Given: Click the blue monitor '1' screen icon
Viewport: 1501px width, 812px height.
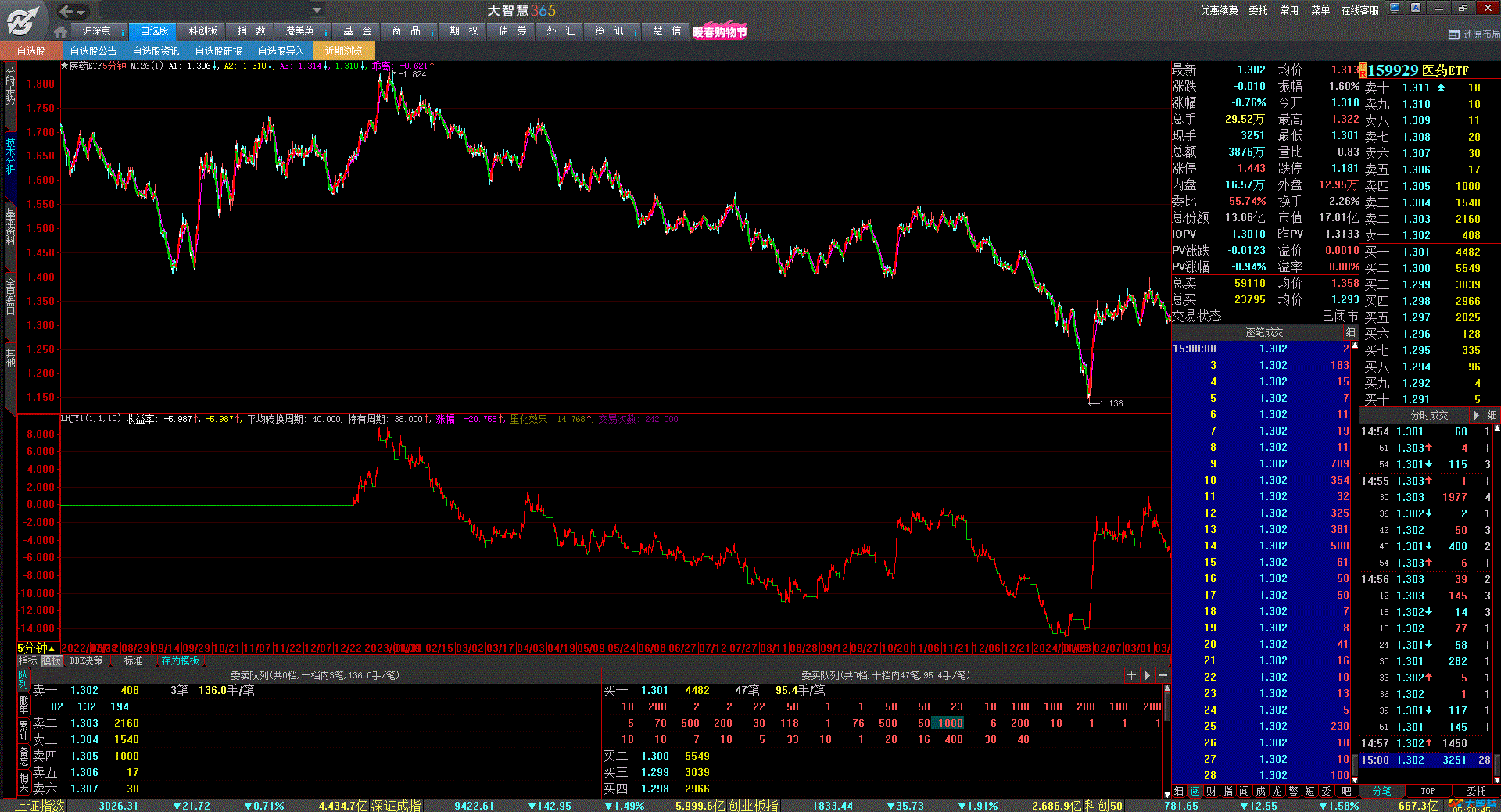Looking at the screenshot, I should (x=1394, y=8).
